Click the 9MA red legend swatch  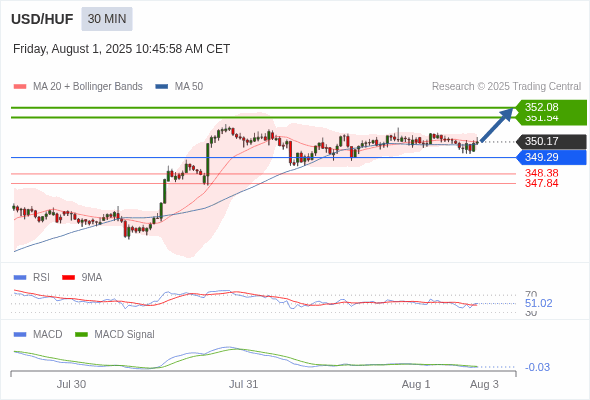pos(68,278)
